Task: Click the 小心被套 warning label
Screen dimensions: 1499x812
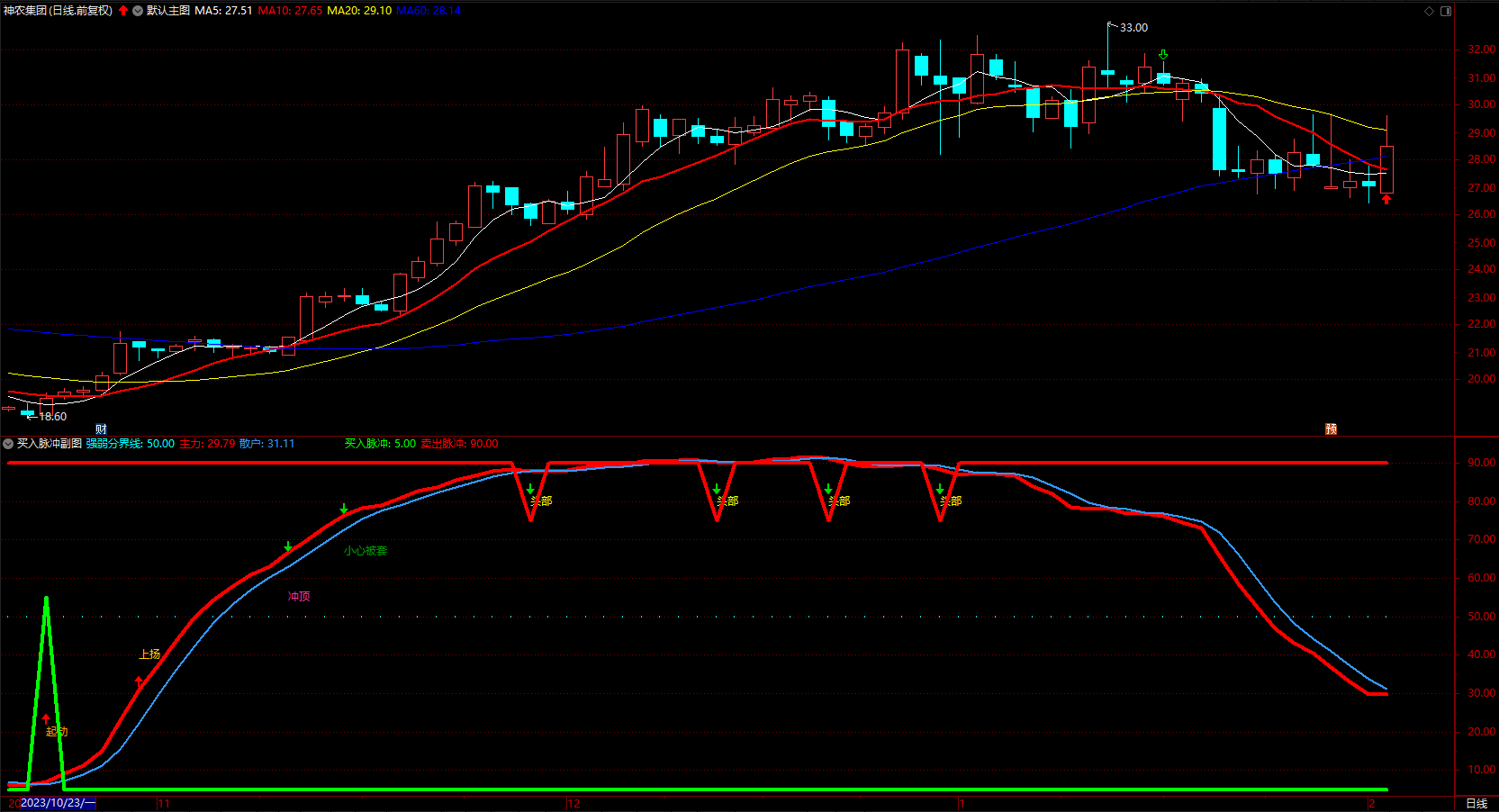Action: pos(366,551)
